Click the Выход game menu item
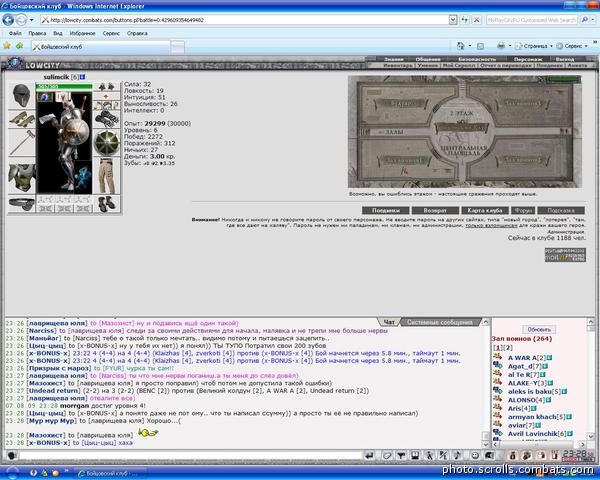The image size is (600, 480). pos(565,59)
